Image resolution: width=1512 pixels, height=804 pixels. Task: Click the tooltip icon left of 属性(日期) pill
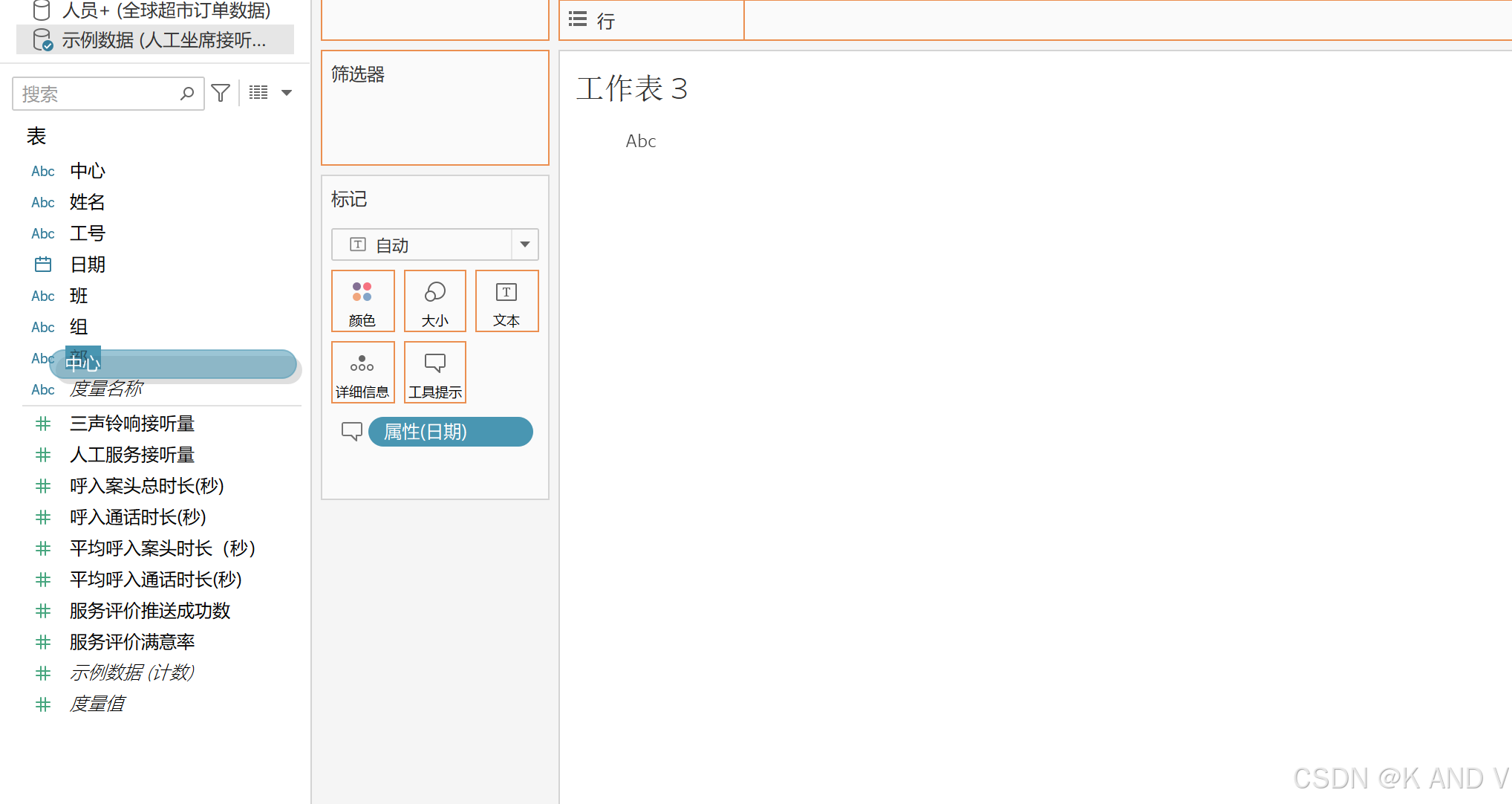coord(351,431)
